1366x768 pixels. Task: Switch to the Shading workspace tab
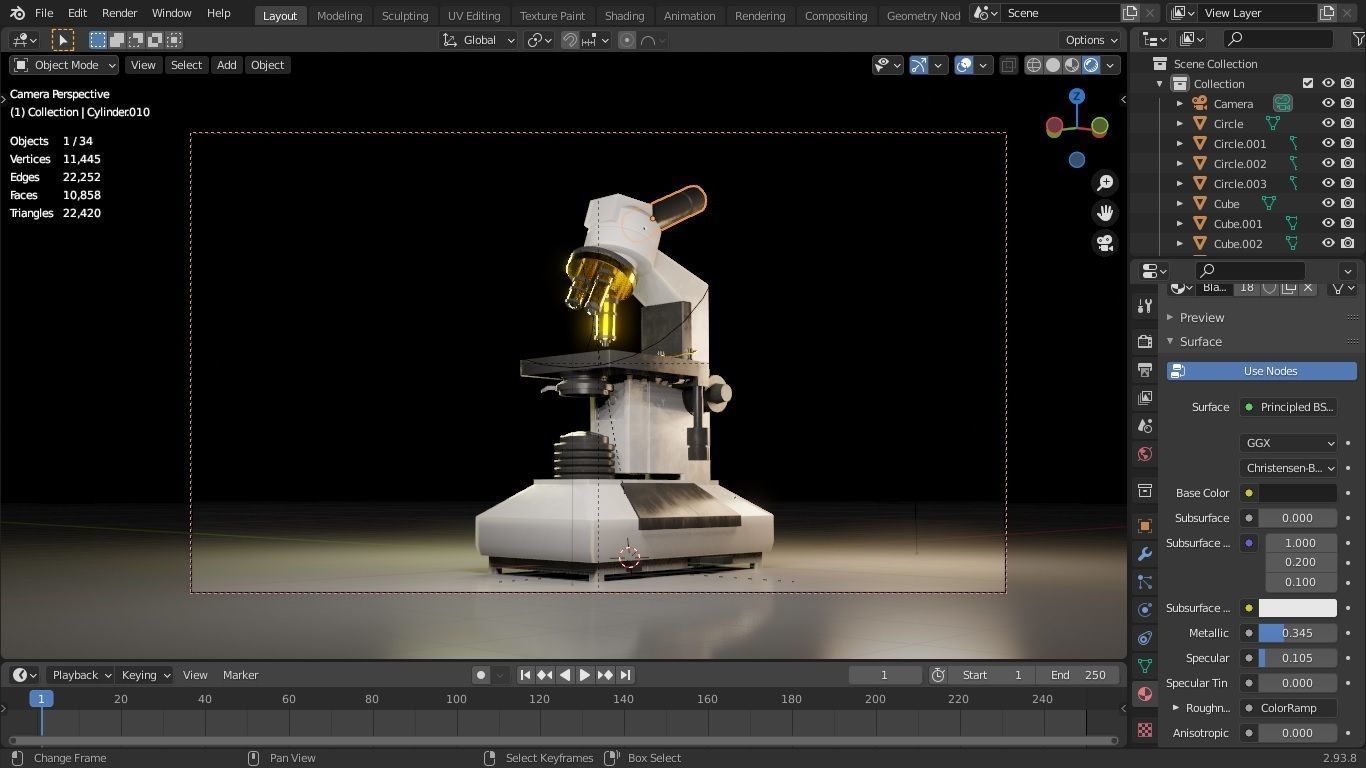coord(624,15)
